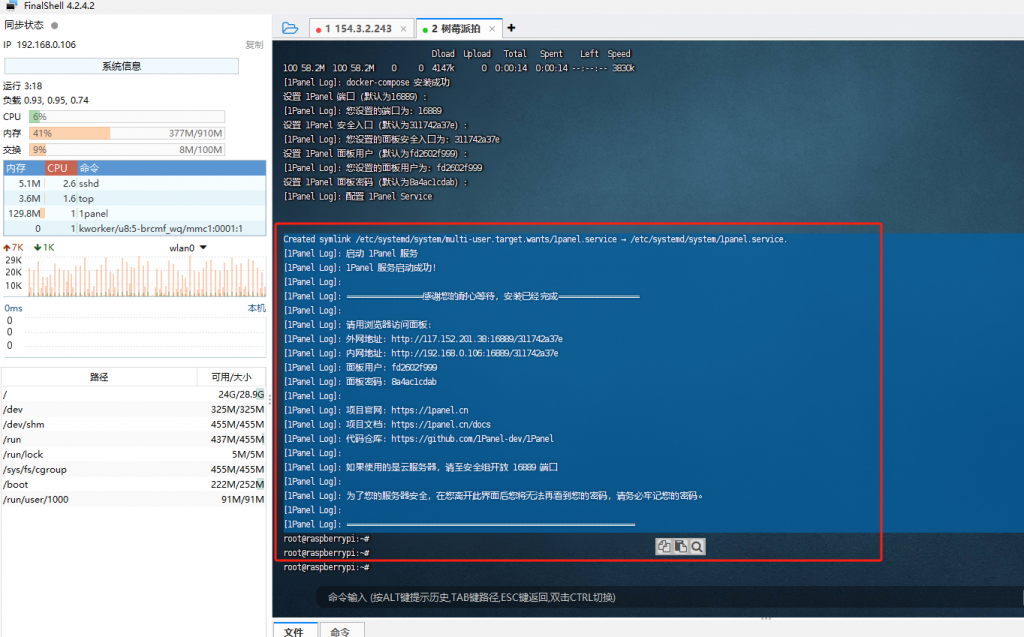
Task: Click the network traffic graph
Action: [x=145, y=277]
